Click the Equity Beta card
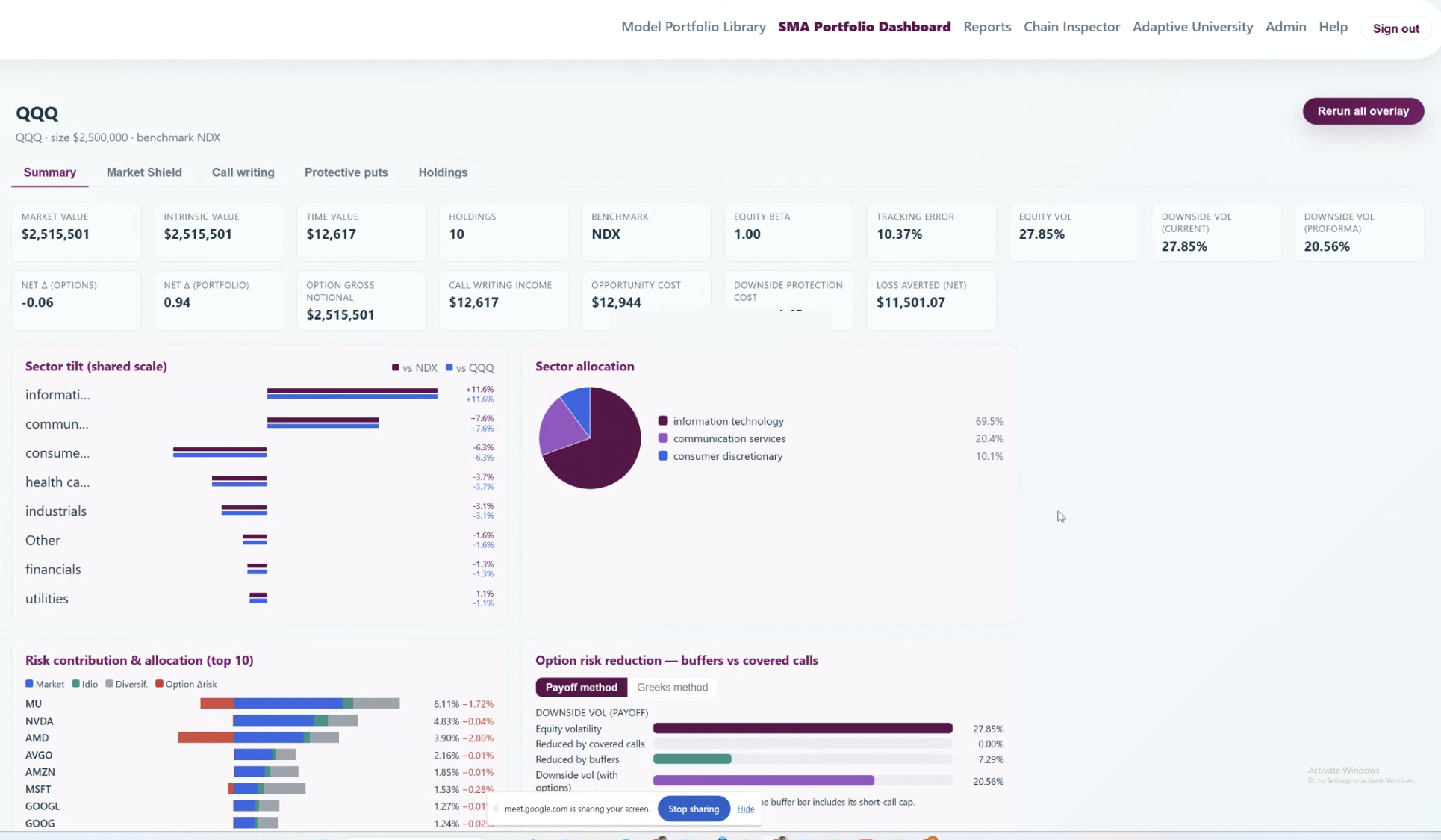 (789, 232)
